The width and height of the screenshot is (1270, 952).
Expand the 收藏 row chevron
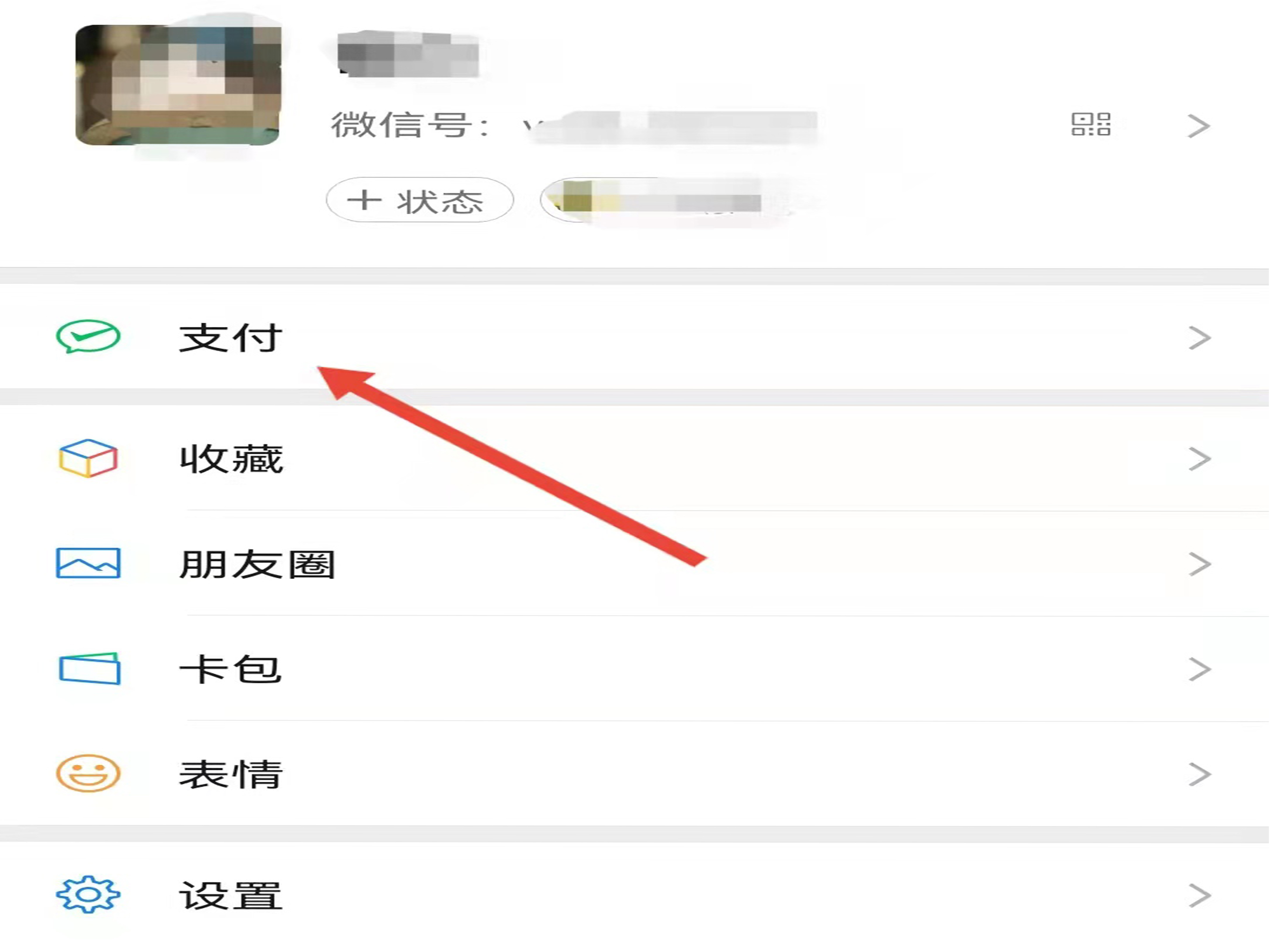(1199, 458)
